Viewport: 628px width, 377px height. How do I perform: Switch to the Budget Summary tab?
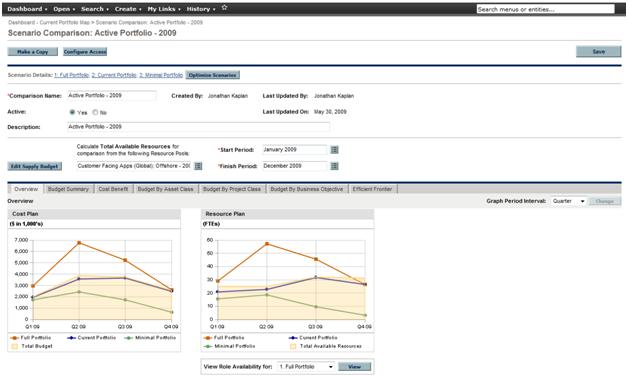pyautogui.click(x=68, y=189)
